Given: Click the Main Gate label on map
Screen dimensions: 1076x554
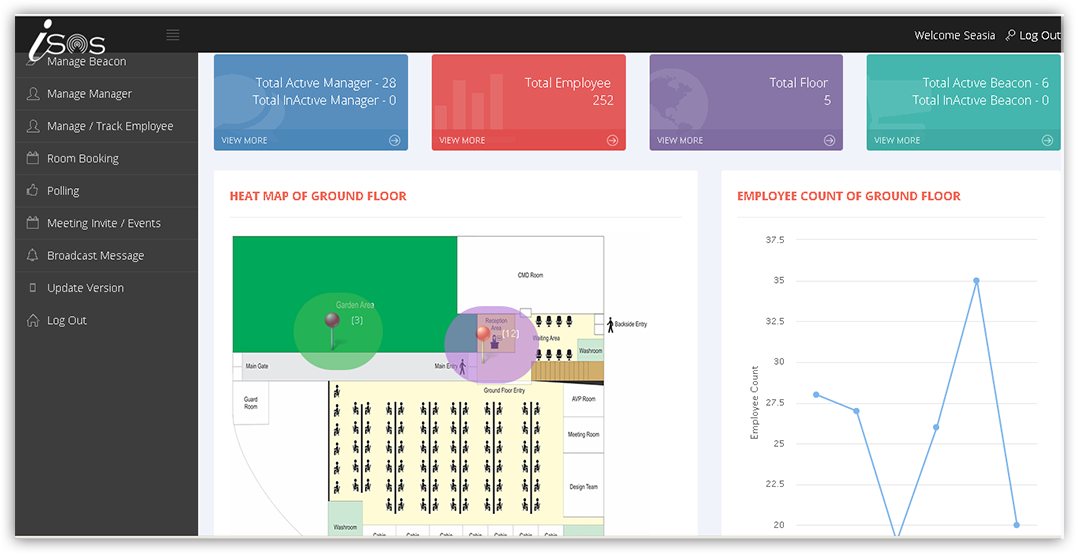Looking at the screenshot, I should pyautogui.click(x=257, y=367).
